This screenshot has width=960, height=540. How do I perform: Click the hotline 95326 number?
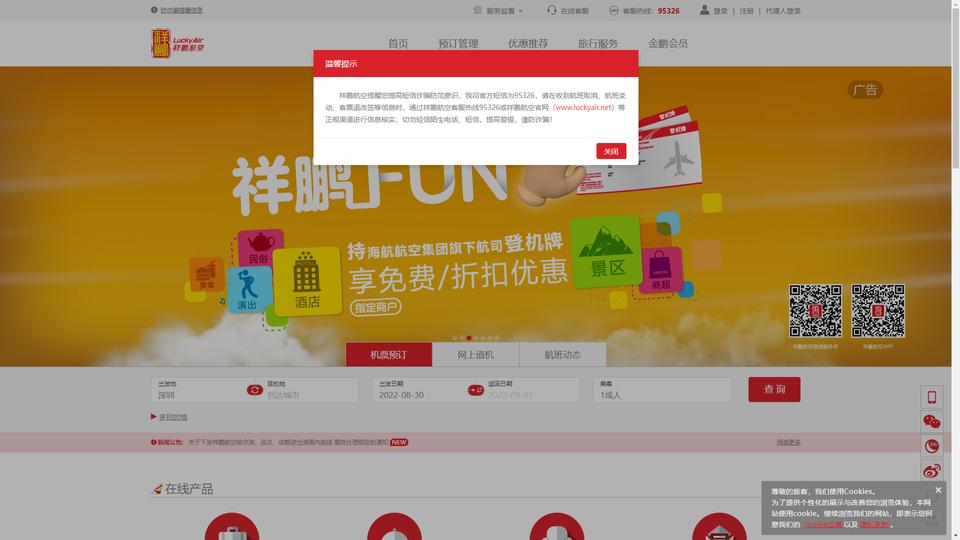tap(669, 10)
